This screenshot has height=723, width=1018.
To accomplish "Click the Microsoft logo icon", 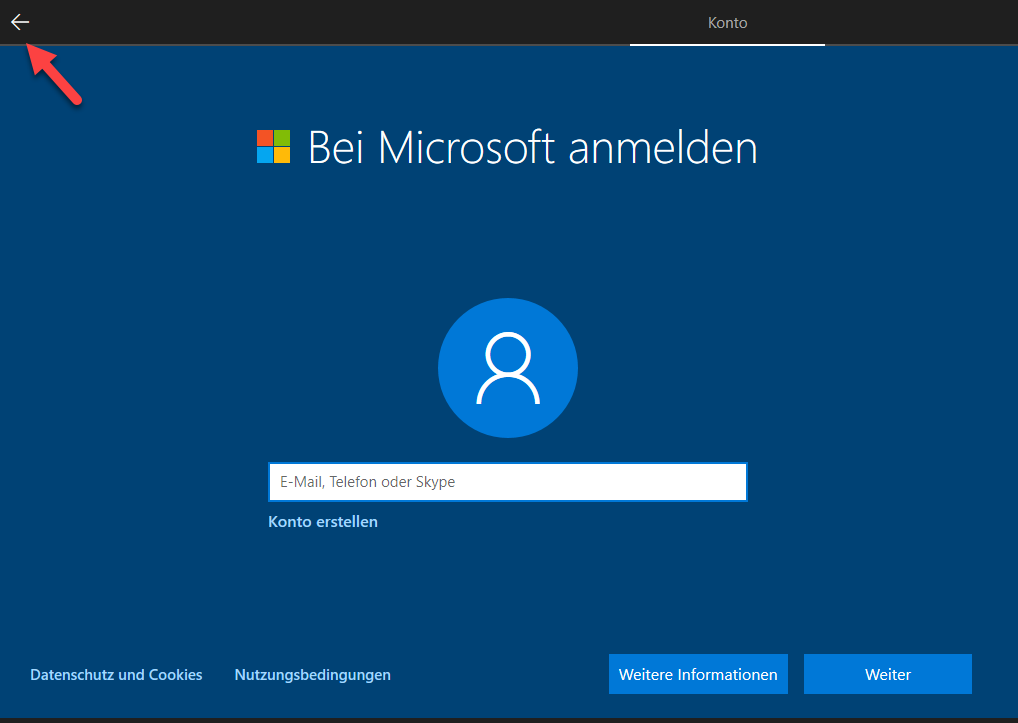I will 273,147.
